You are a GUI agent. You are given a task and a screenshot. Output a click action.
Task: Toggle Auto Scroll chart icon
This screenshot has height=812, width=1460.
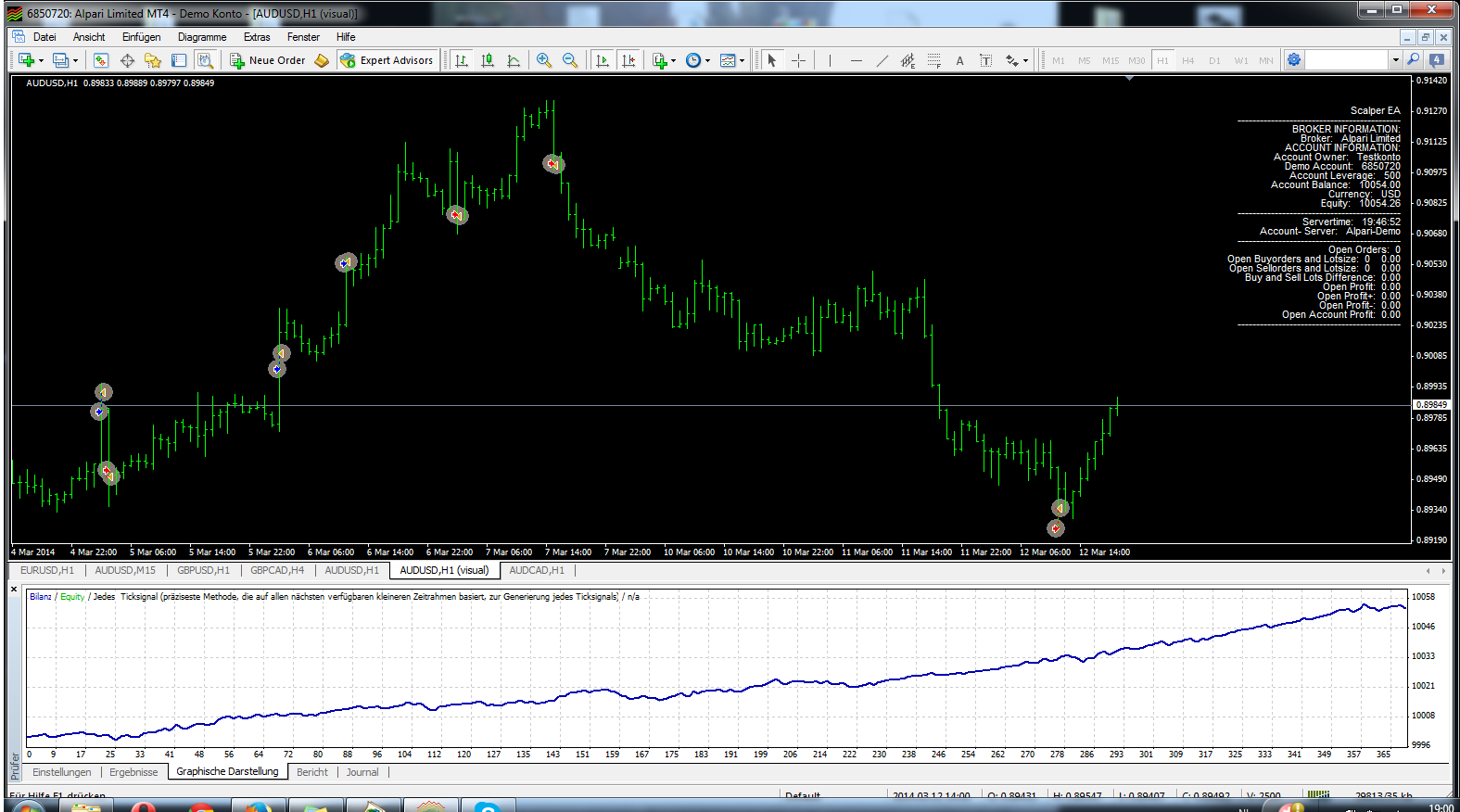tap(603, 60)
